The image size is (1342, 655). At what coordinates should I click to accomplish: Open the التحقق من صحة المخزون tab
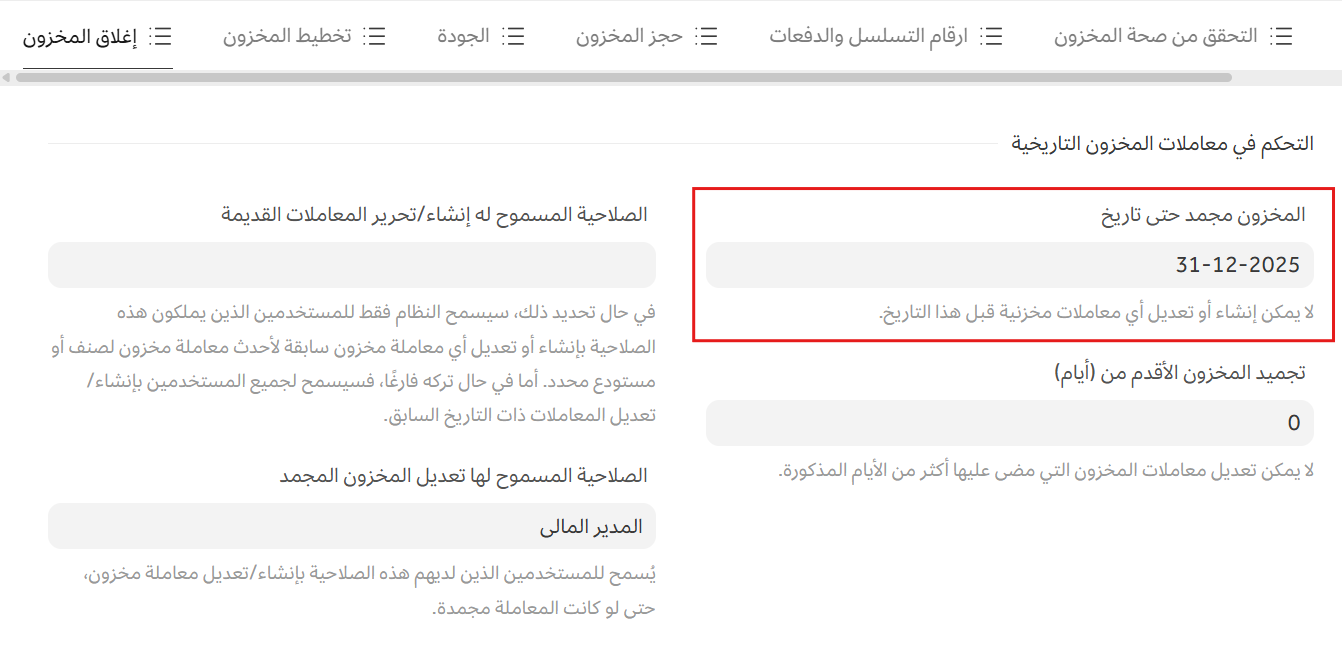(1155, 37)
